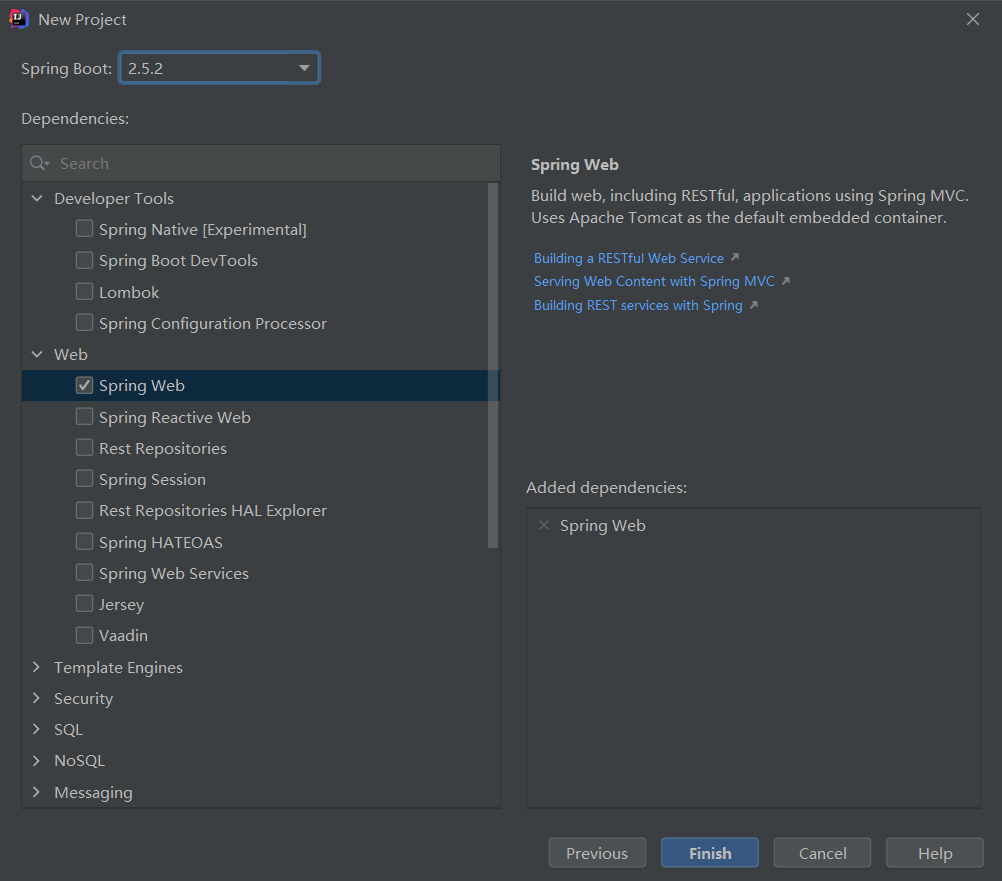Viewport: 1002px width, 881px height.
Task: Click the search magnifier icon
Action: pos(39,163)
